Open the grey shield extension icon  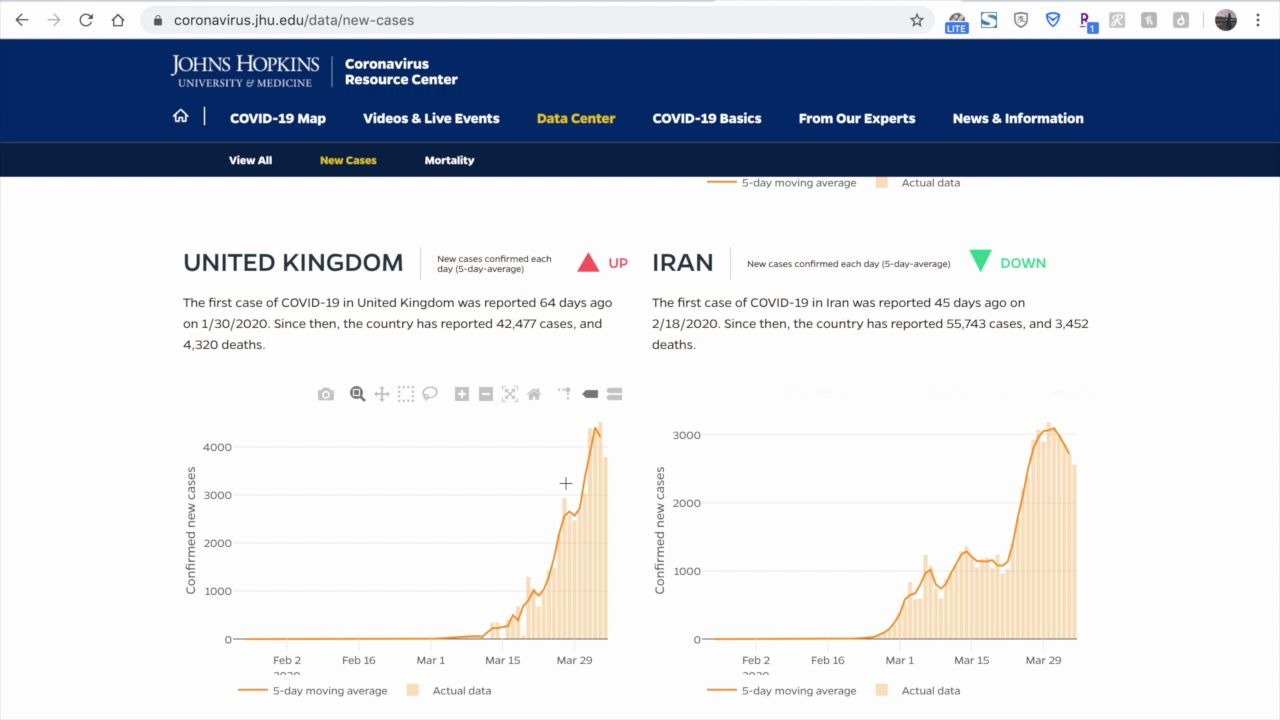[x=1021, y=20]
